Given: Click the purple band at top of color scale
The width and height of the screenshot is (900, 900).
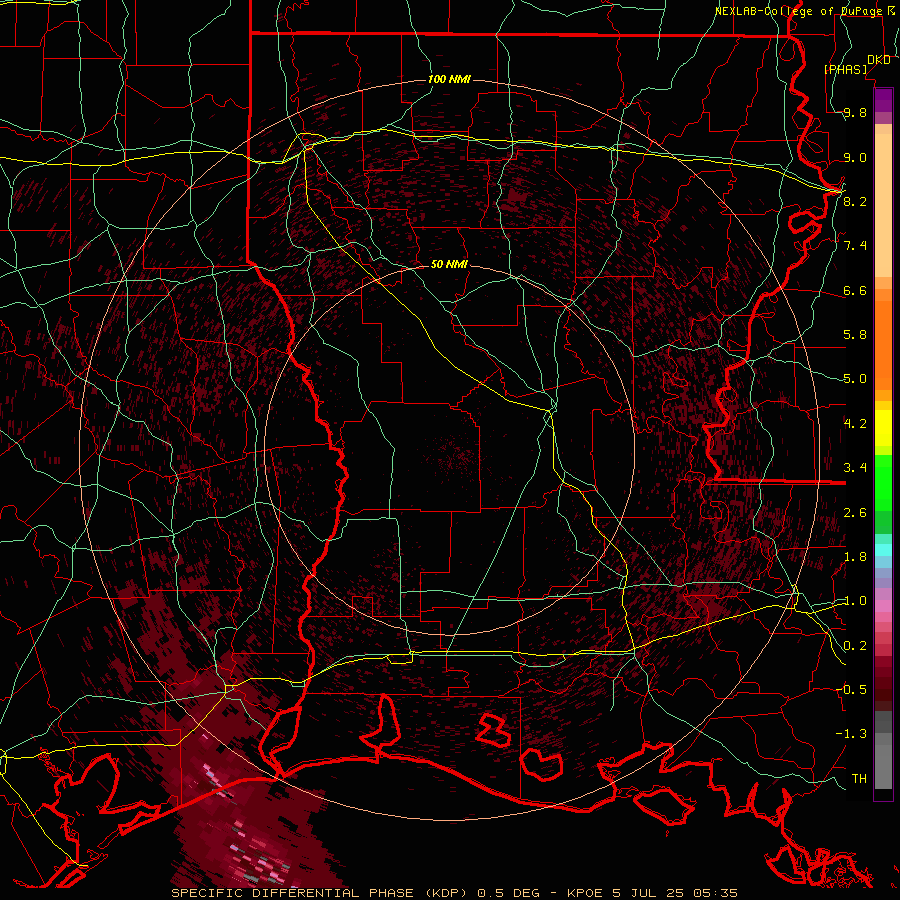Looking at the screenshot, I should 883,99.
